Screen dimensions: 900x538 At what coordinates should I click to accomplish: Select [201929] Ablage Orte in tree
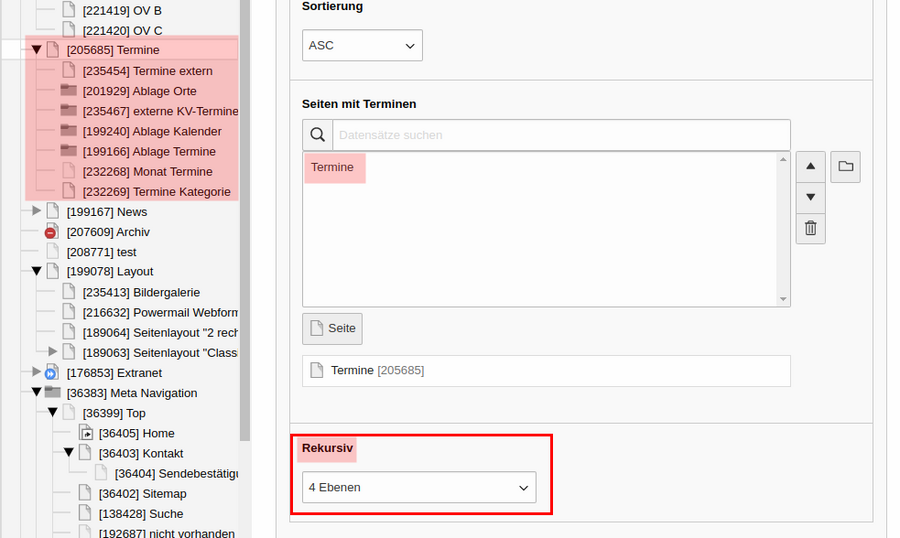(139, 91)
